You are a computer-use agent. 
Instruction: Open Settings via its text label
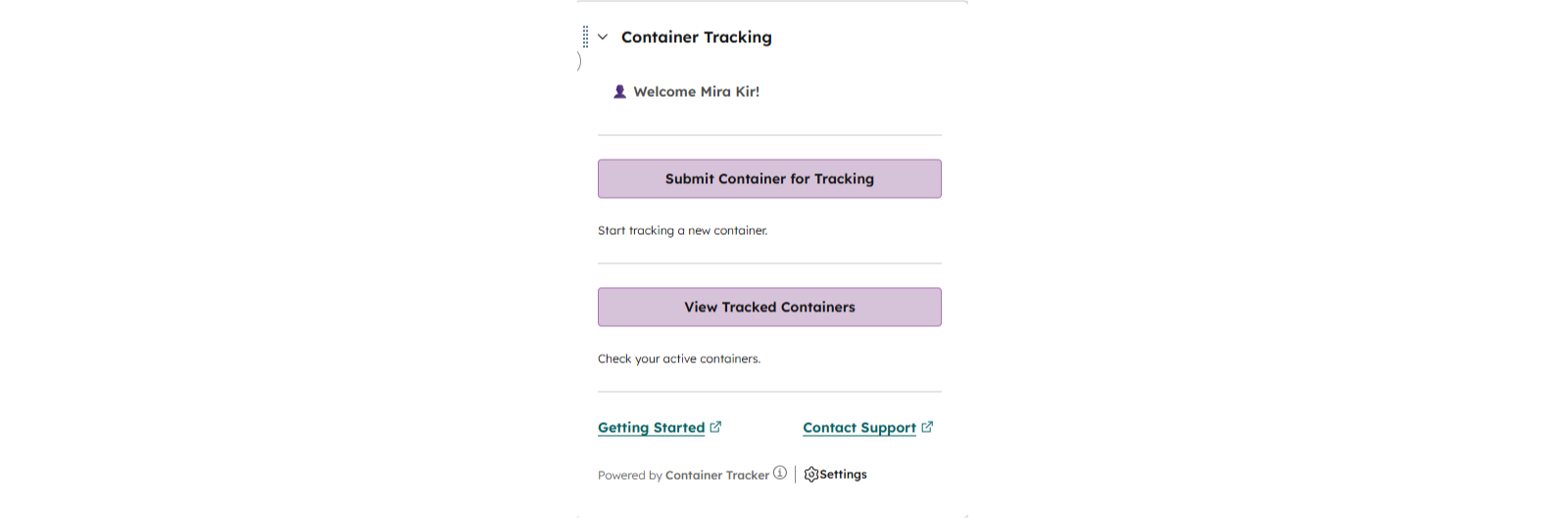pyautogui.click(x=844, y=475)
